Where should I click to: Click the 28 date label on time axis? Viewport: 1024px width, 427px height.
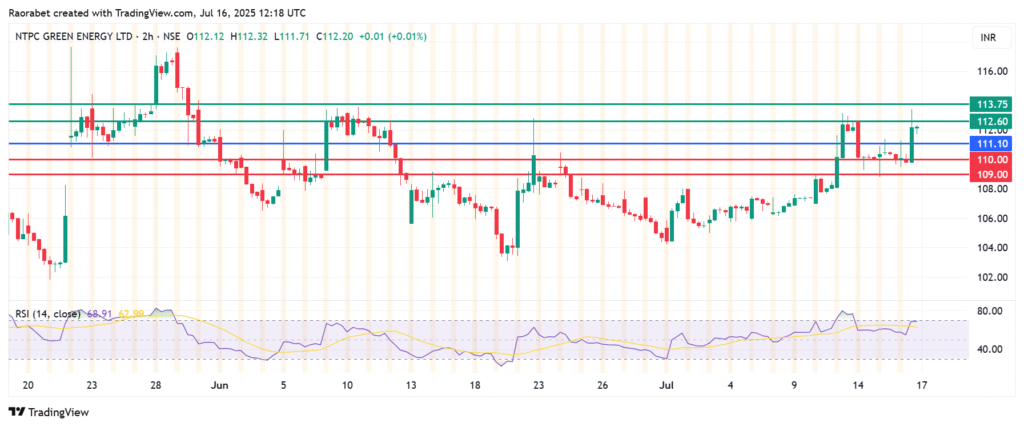click(x=155, y=385)
